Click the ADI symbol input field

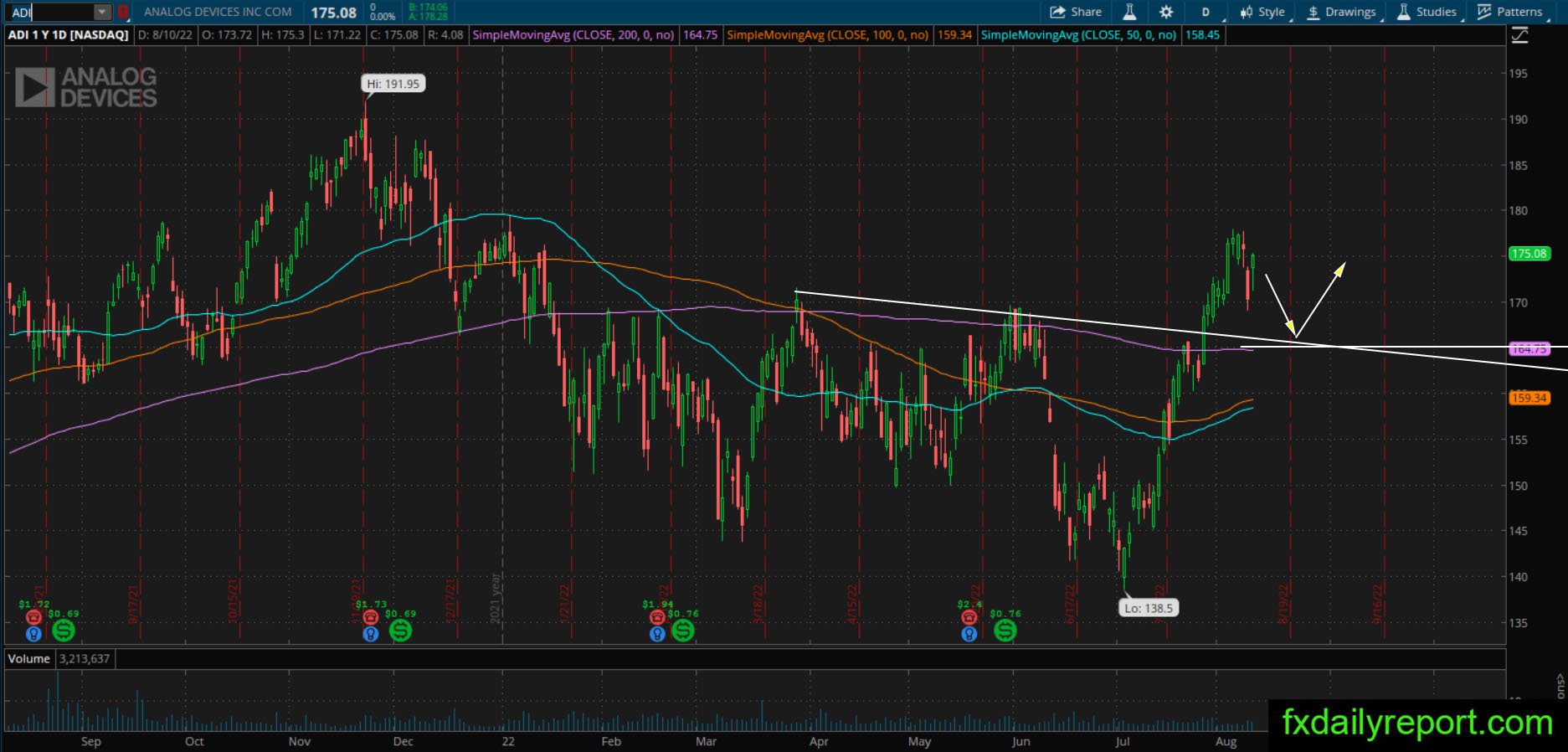coord(50,13)
